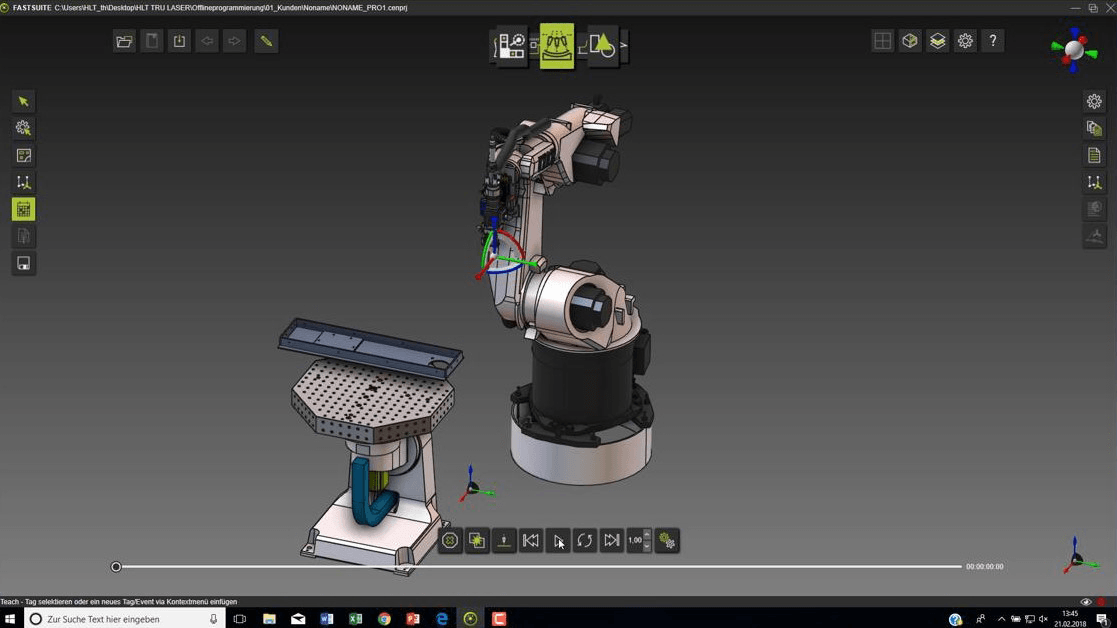Screen dimensions: 1117x628
Task: Click the redo arrow icon
Action: [x=234, y=41]
